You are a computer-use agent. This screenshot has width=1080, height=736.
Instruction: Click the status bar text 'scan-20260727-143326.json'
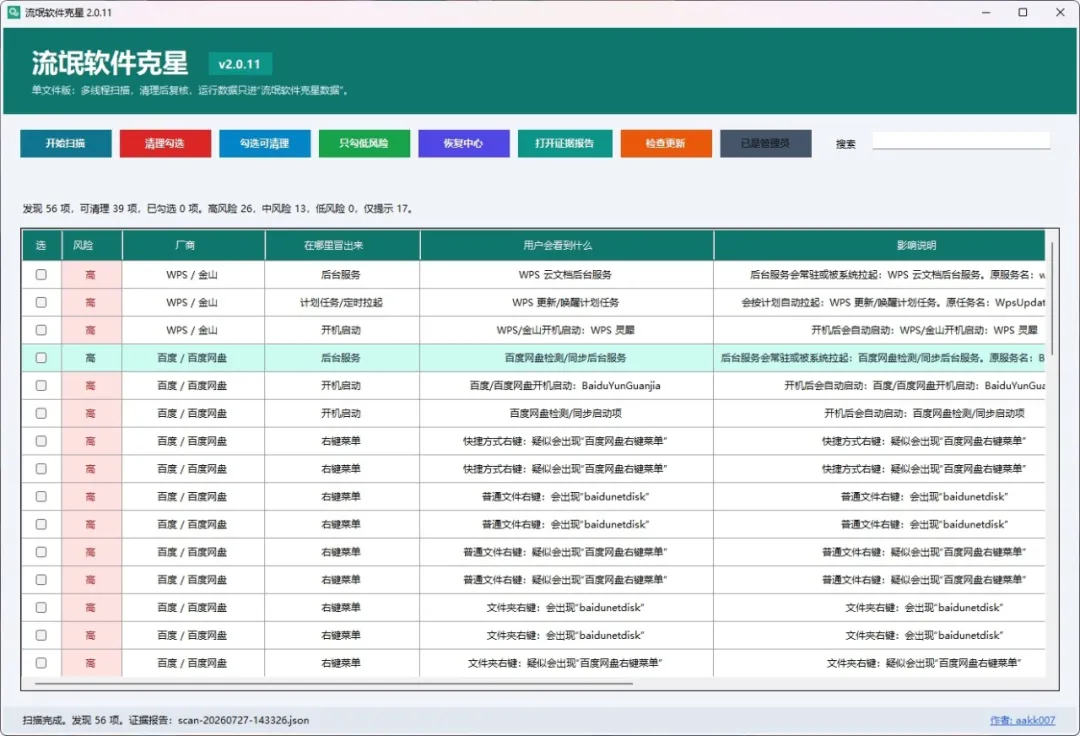pyautogui.click(x=244, y=720)
